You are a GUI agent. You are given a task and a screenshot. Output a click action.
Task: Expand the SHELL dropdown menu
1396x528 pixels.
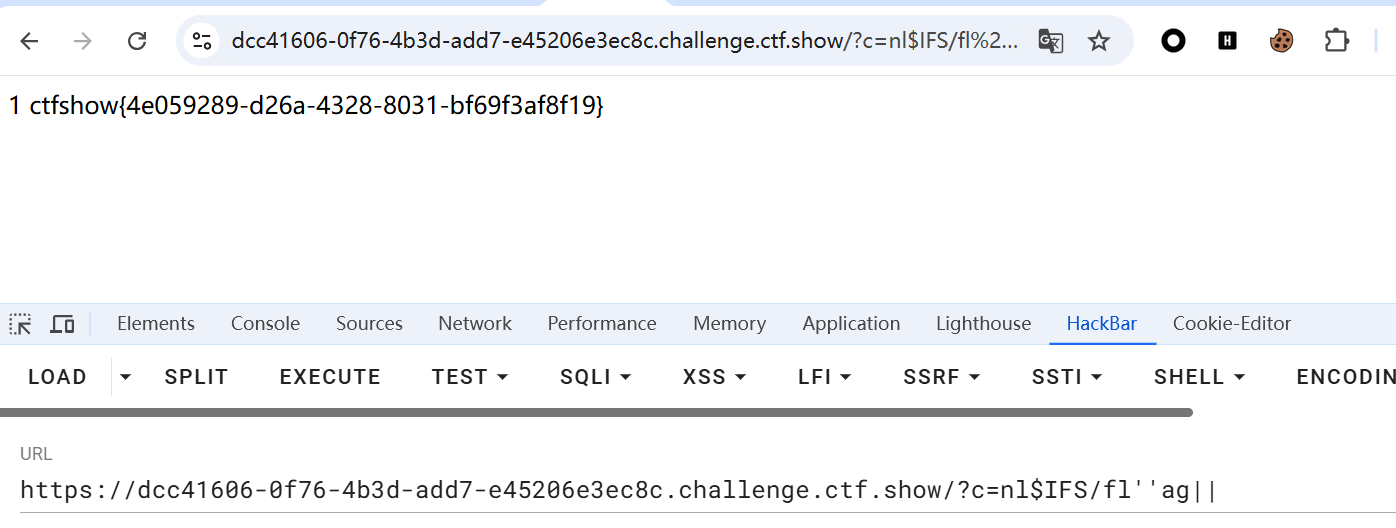click(1199, 377)
